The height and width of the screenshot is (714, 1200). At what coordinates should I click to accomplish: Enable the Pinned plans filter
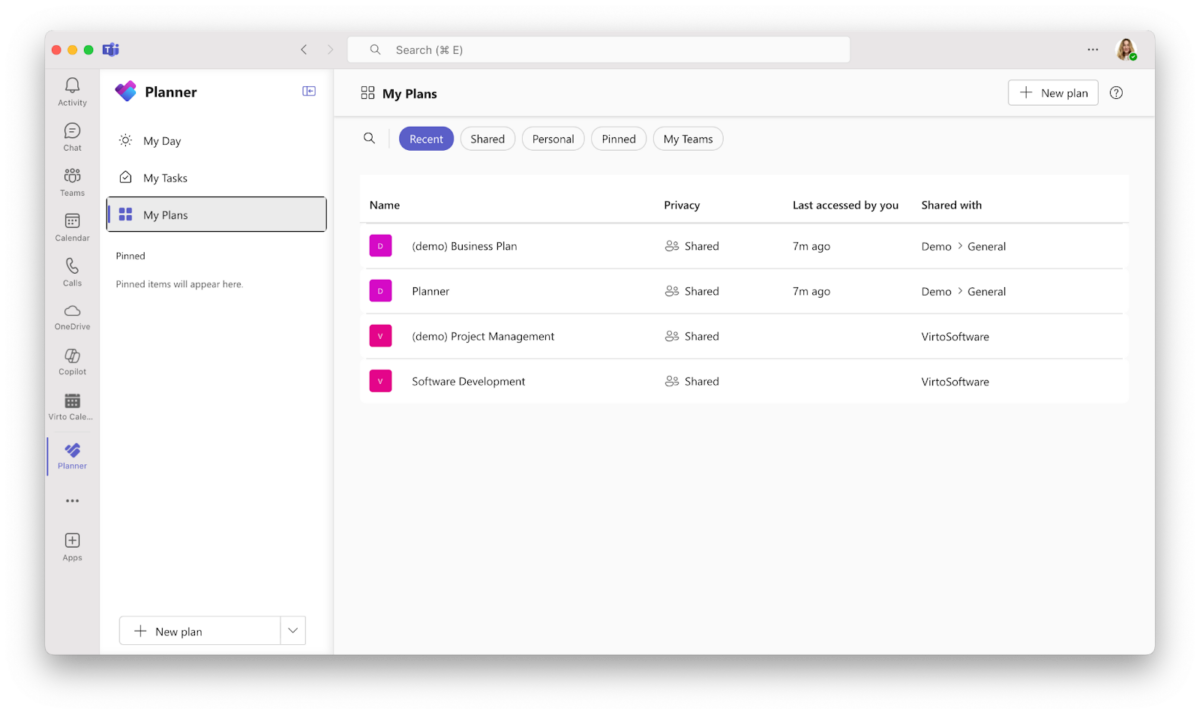(x=618, y=138)
